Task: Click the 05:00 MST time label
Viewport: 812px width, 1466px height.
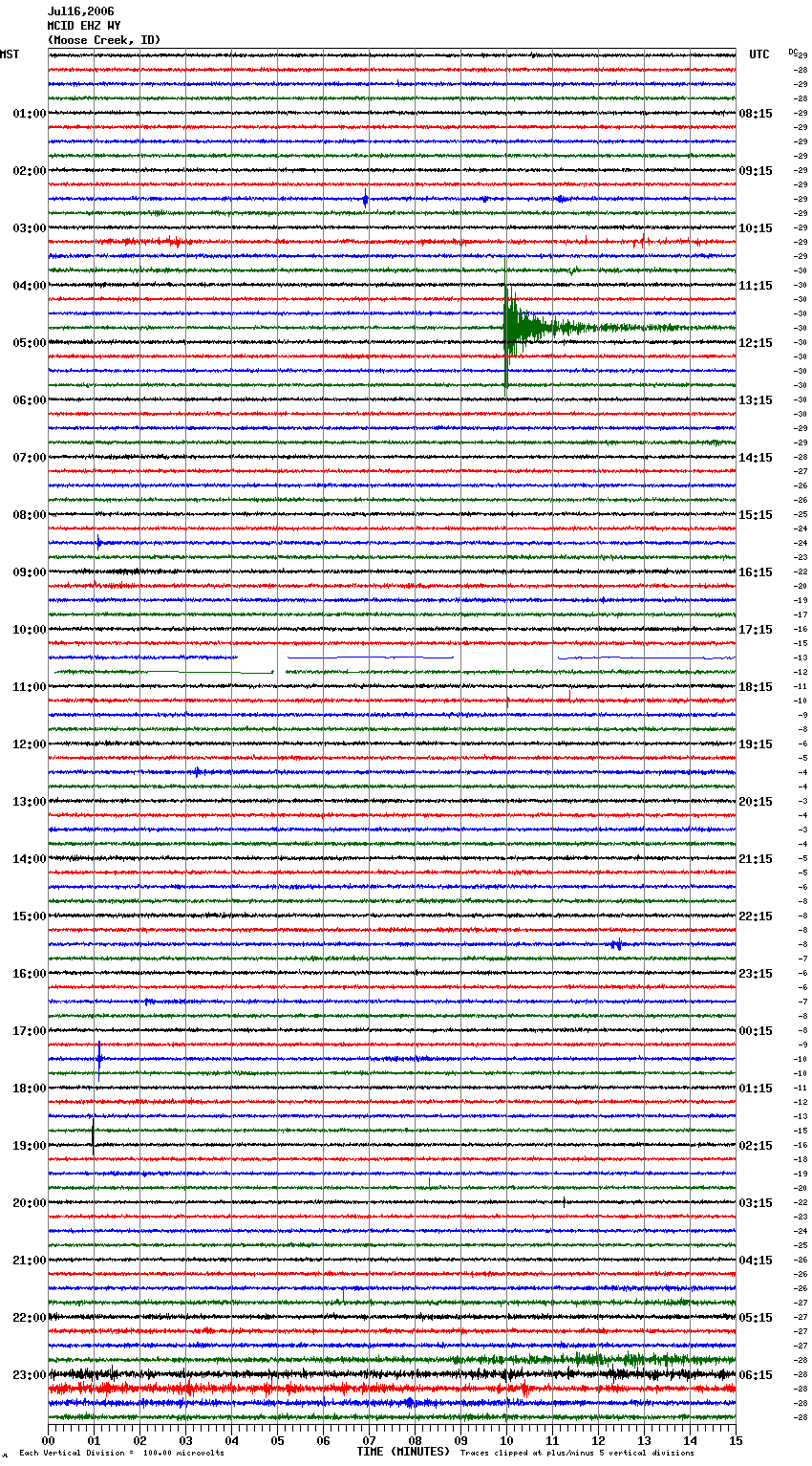Action: (30, 343)
